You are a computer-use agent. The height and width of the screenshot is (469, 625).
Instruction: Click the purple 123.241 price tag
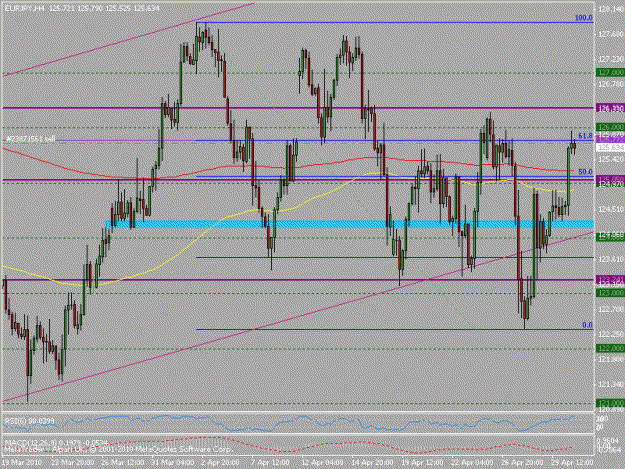[610, 279]
